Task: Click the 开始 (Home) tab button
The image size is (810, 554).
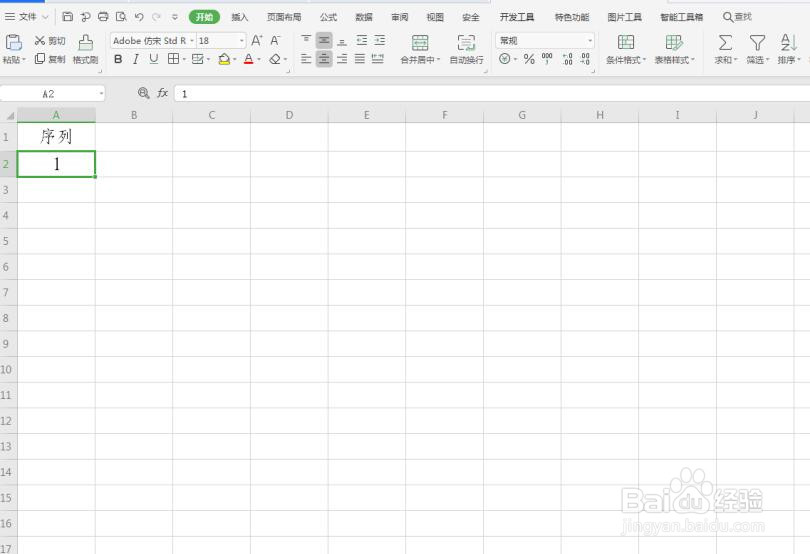Action: click(205, 17)
